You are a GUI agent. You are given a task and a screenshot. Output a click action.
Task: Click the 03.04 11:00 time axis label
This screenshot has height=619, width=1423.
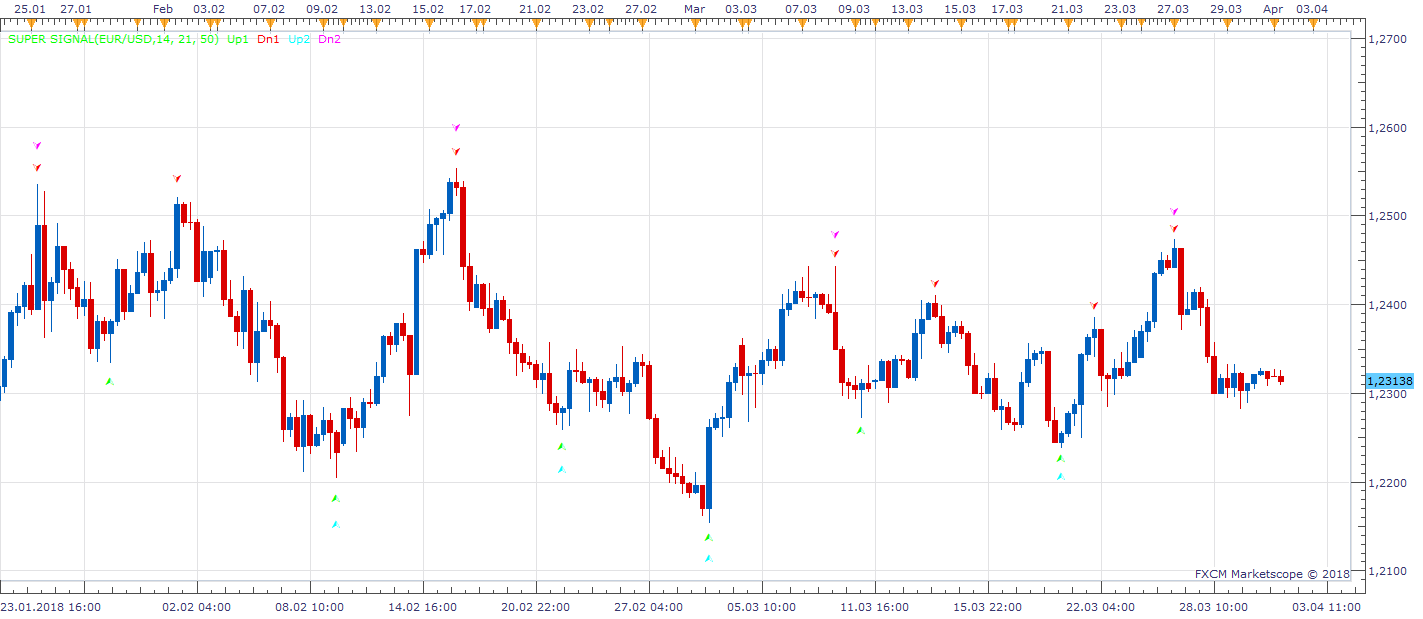click(x=1327, y=606)
